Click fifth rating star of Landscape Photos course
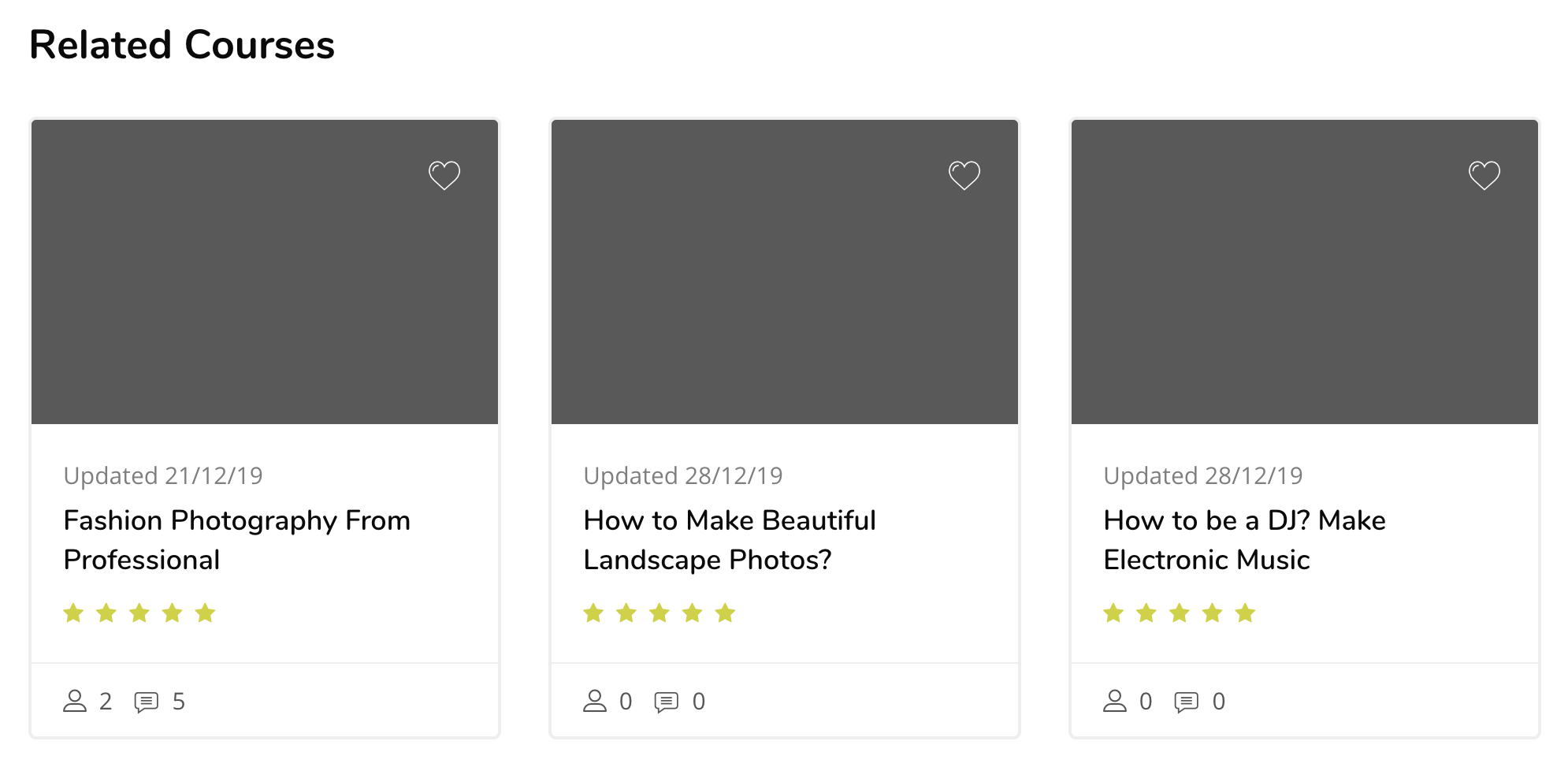 coord(726,613)
